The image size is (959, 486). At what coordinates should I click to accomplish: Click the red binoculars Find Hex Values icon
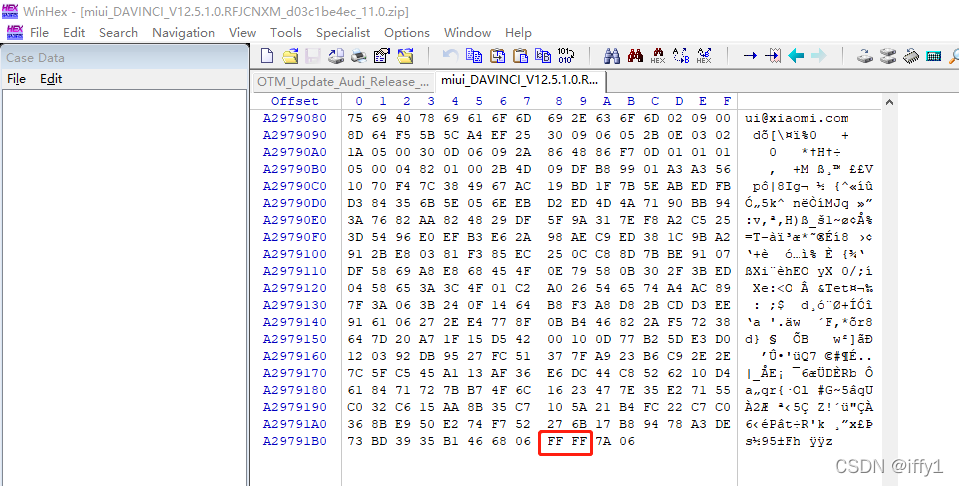(635, 56)
